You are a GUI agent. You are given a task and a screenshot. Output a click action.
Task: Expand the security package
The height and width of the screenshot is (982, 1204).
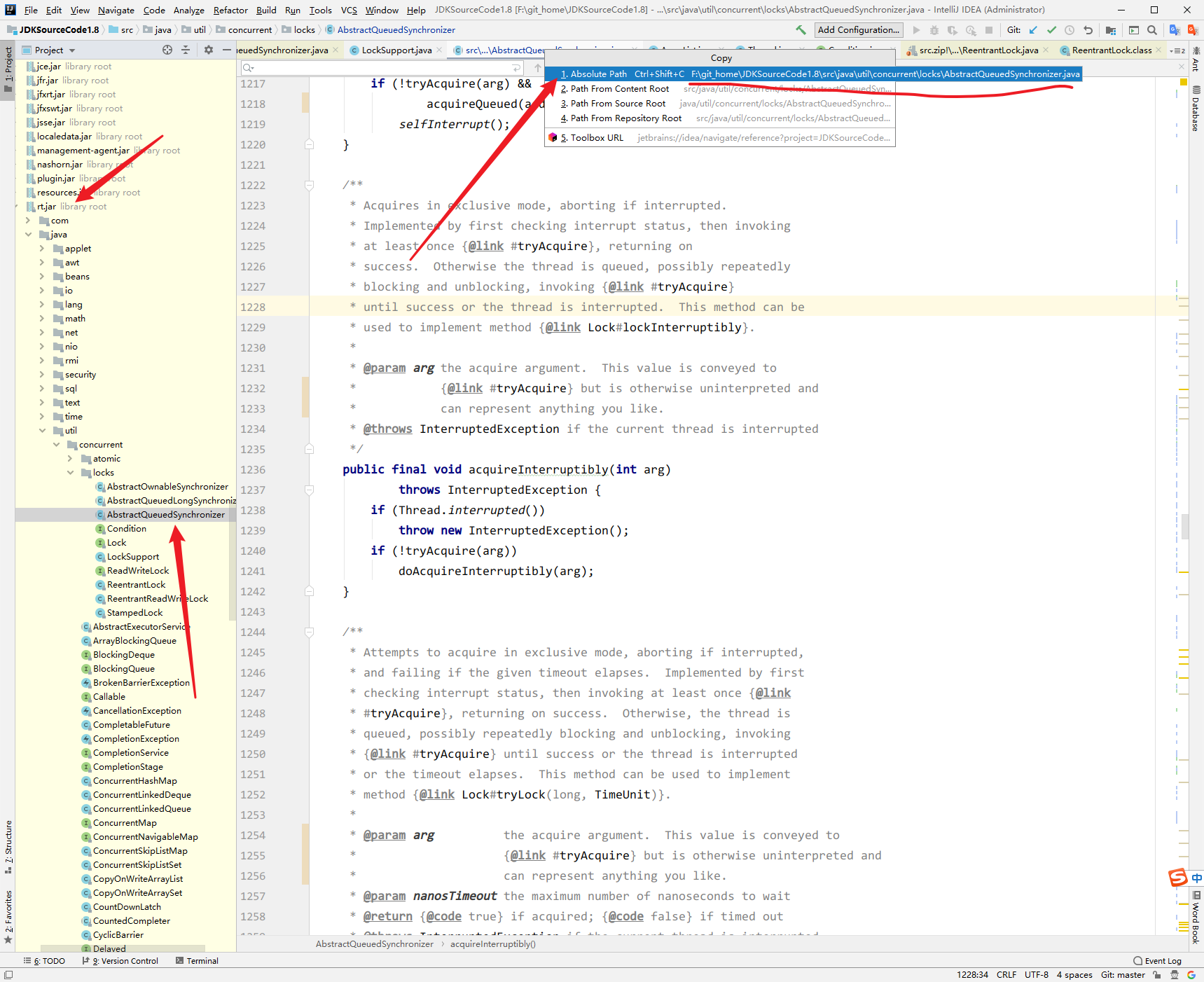[x=42, y=375]
